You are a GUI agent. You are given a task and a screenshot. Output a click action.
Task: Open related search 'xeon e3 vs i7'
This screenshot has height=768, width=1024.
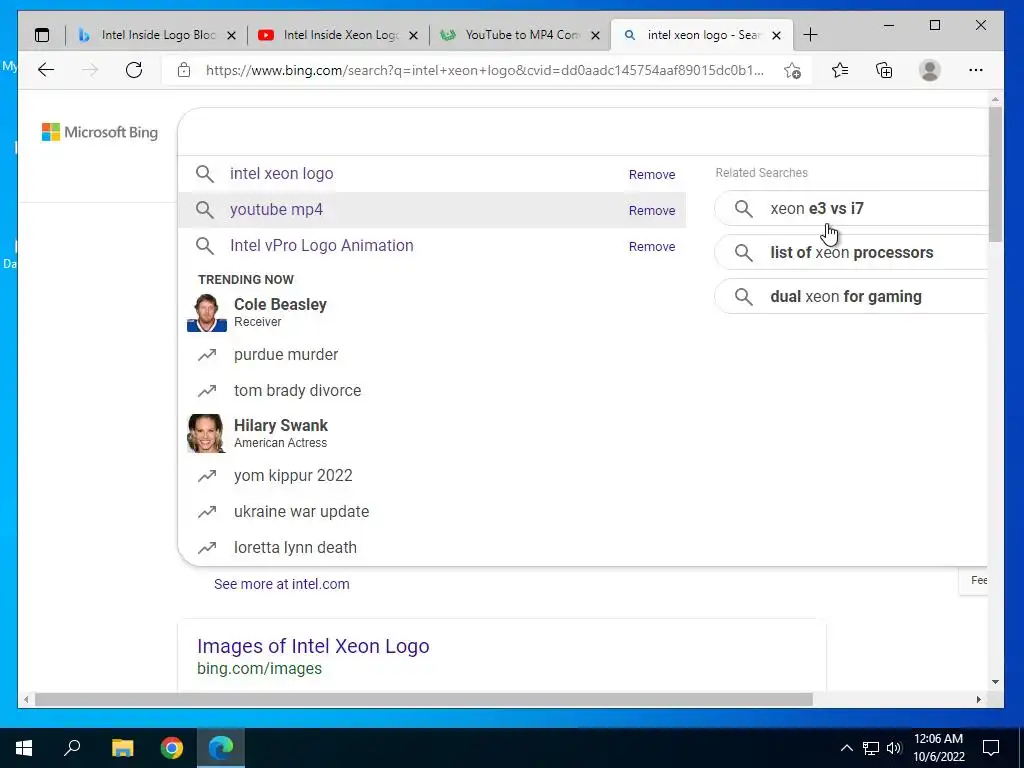tap(851, 208)
